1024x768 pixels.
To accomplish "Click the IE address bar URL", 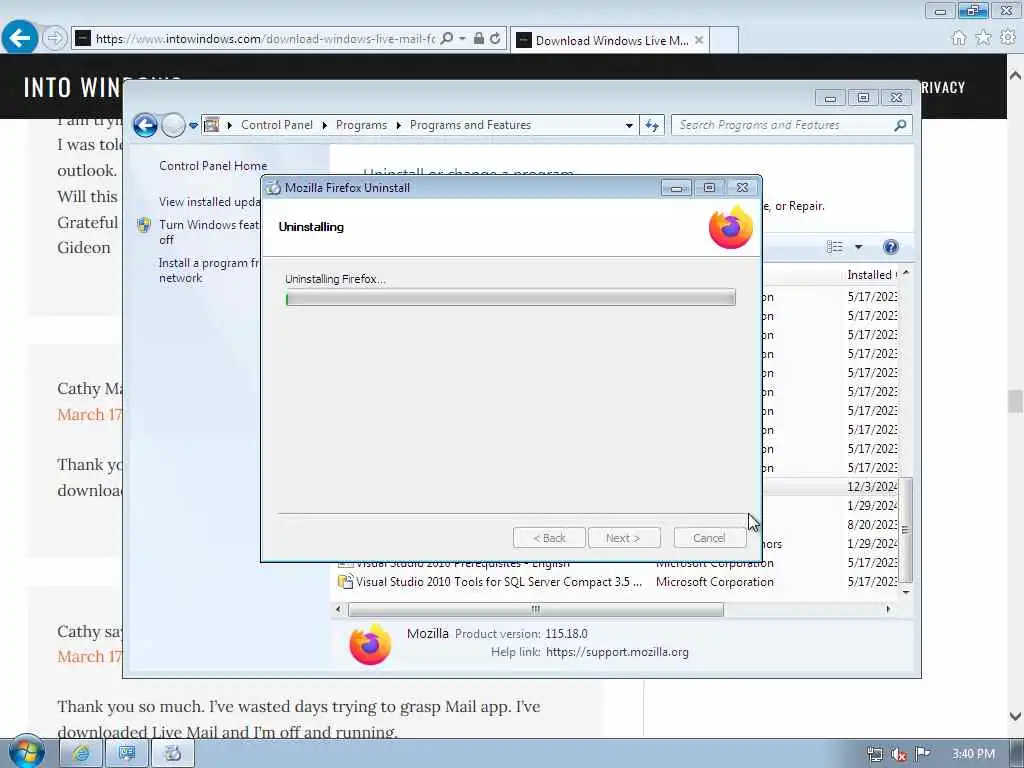I will (x=264, y=39).
